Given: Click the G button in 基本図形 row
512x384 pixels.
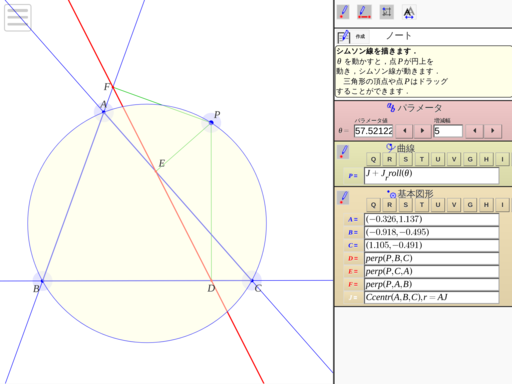Looking at the screenshot, I should click(x=470, y=205).
